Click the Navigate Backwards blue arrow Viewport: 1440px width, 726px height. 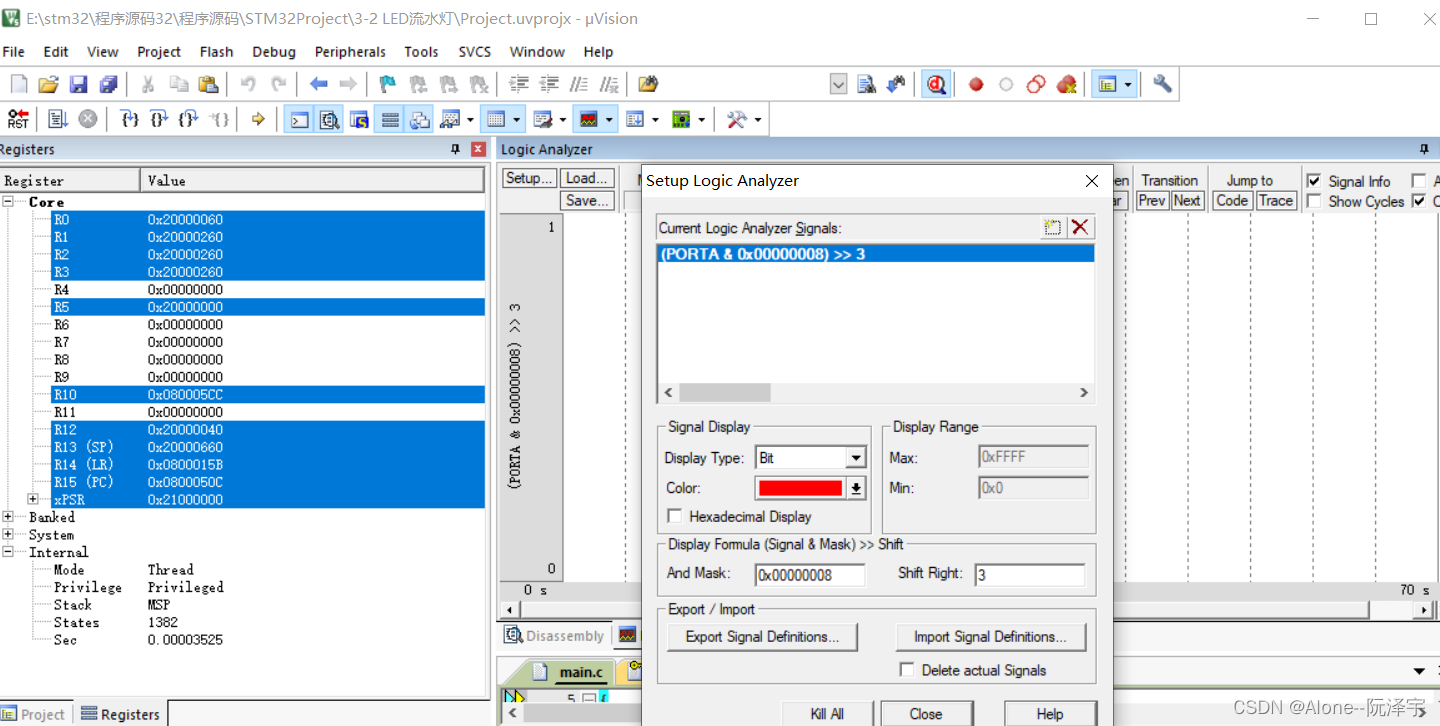(x=318, y=84)
